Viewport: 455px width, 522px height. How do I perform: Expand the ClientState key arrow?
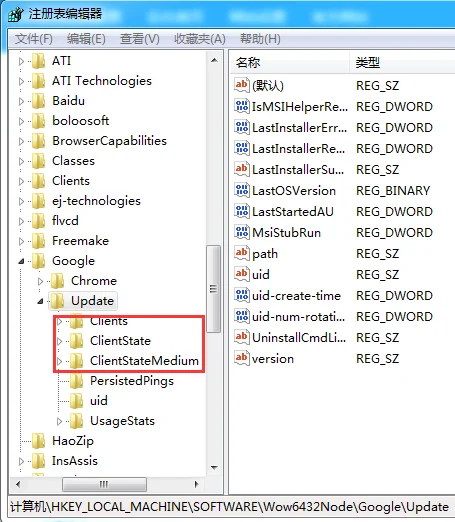[59, 341]
